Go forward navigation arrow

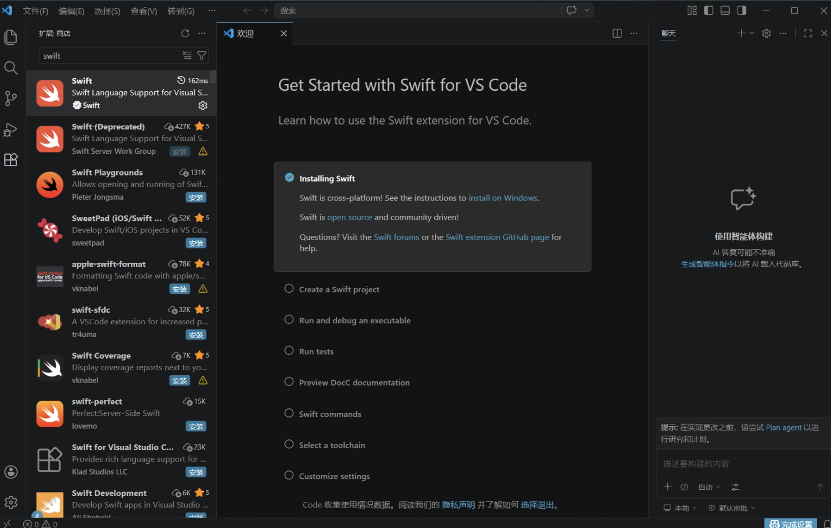pos(264,11)
